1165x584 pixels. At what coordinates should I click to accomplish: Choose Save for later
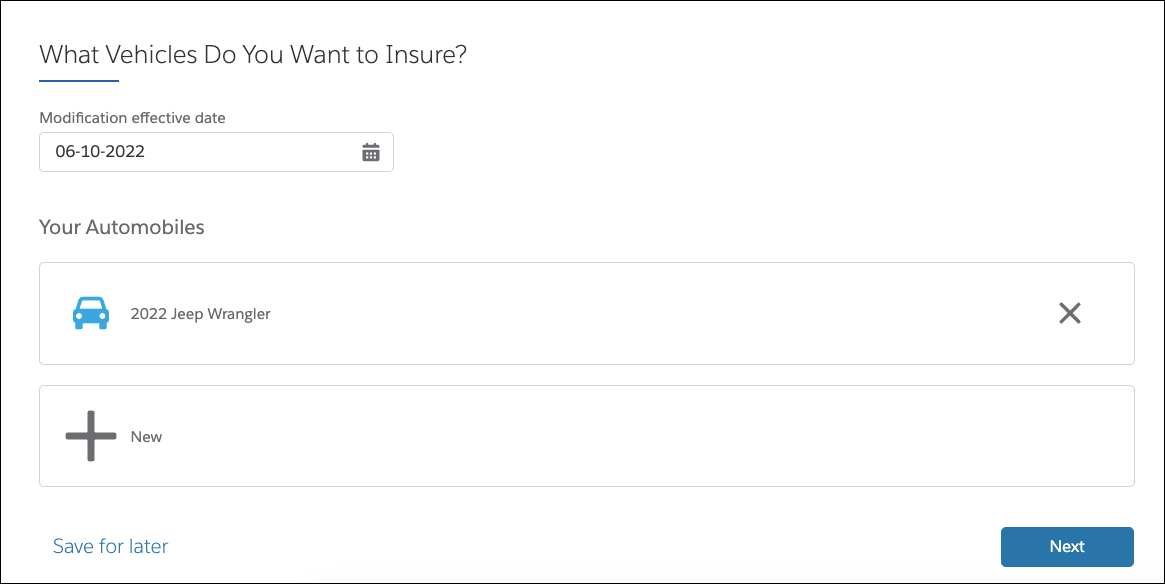pos(110,546)
